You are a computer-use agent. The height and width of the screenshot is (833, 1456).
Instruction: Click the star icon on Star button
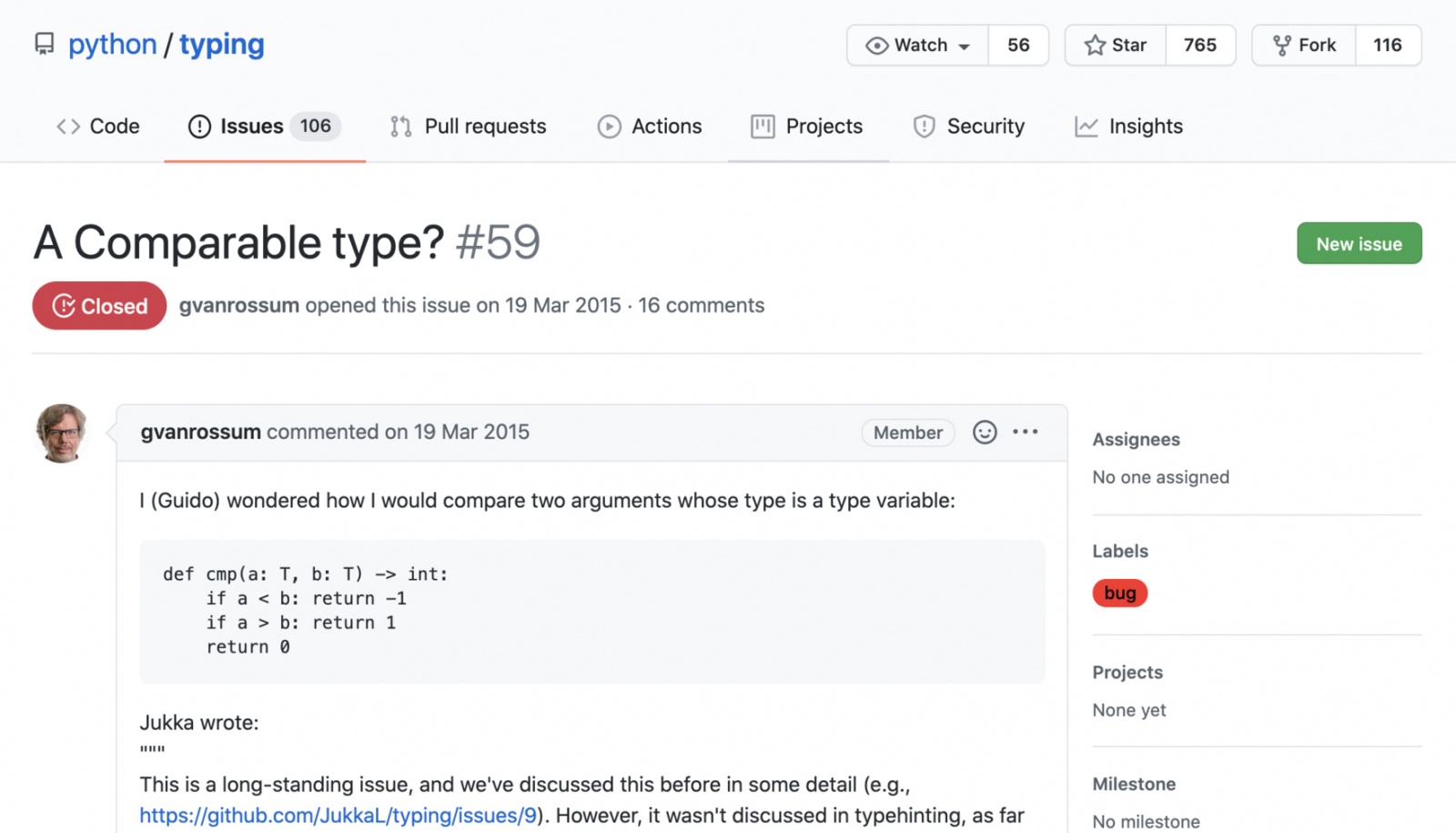pyautogui.click(x=1095, y=45)
